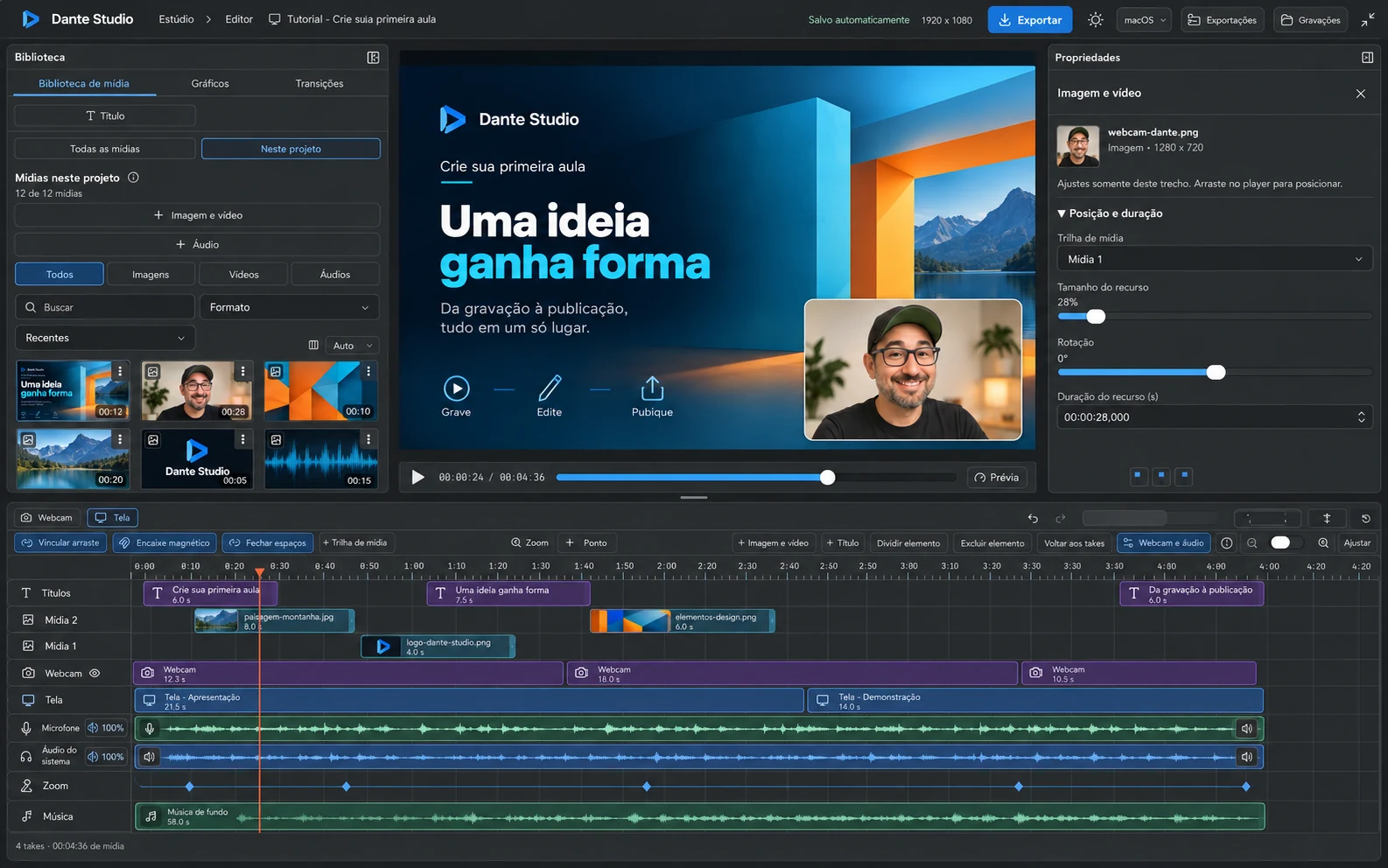1388x868 pixels.
Task: Open the timeline info circle icon
Action: [1227, 542]
